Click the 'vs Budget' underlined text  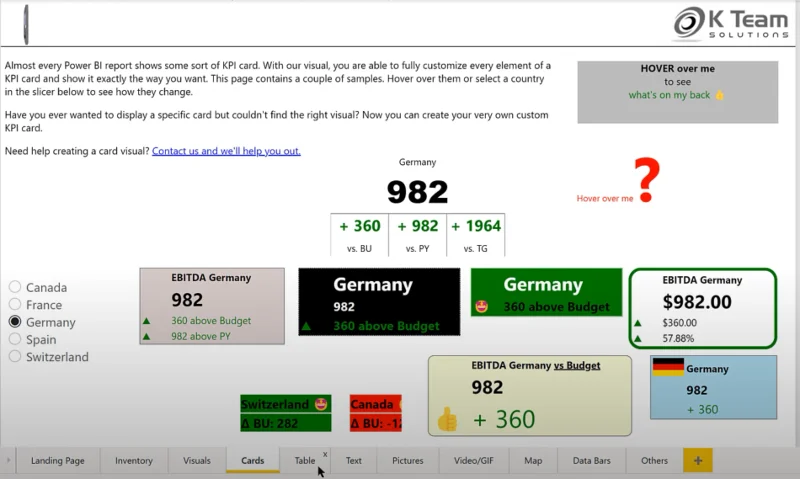point(577,365)
